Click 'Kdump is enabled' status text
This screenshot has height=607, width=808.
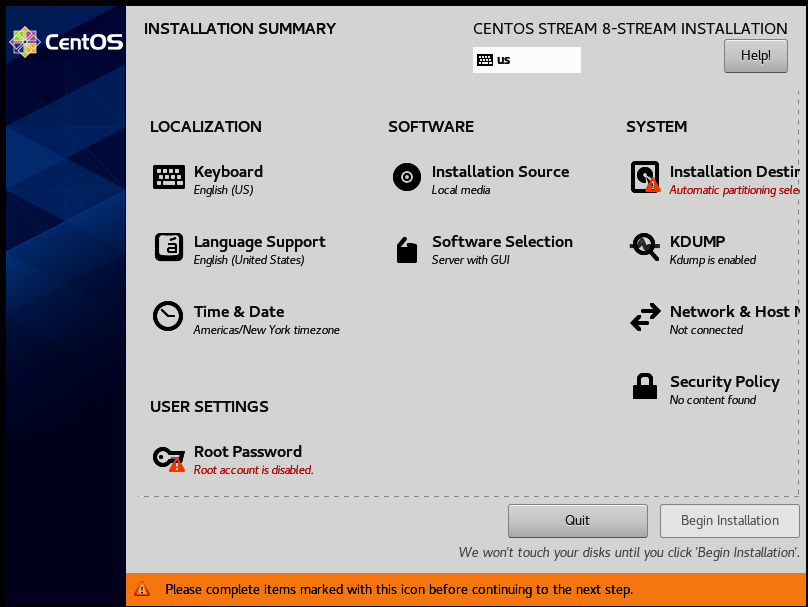(713, 260)
